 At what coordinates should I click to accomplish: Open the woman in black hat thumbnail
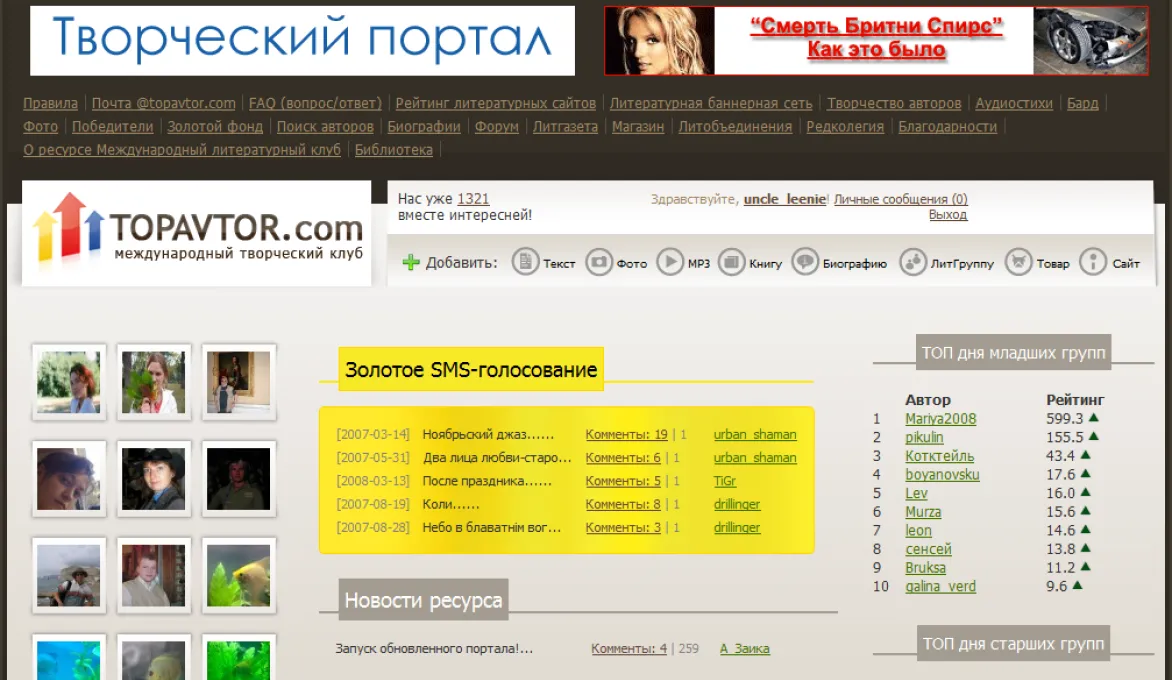pos(153,479)
